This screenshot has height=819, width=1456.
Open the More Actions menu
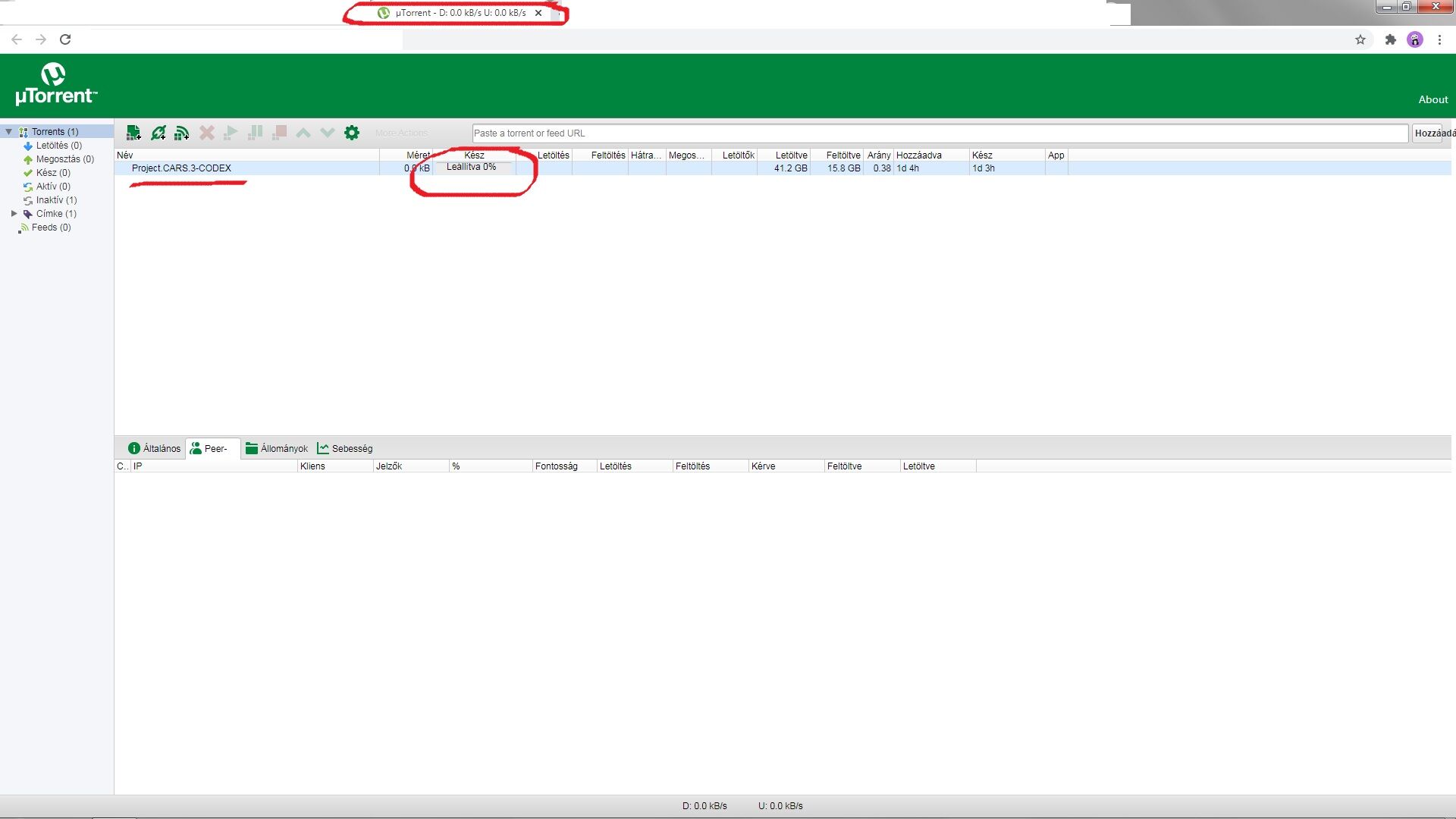click(401, 133)
